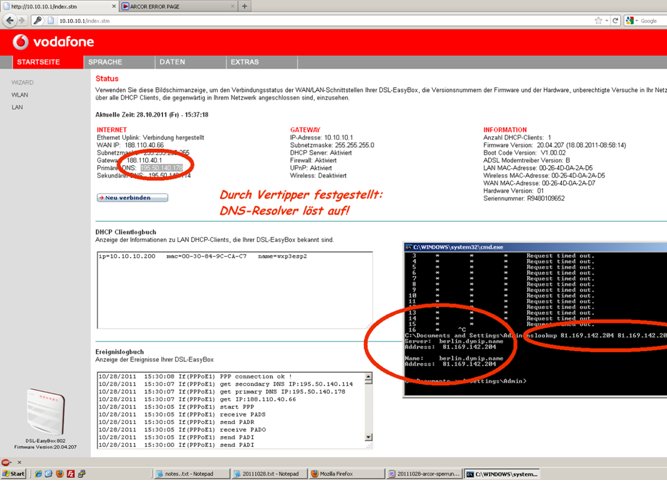Click the Google search engine icon
The width and height of the screenshot is (667, 481).
(x=630, y=20)
